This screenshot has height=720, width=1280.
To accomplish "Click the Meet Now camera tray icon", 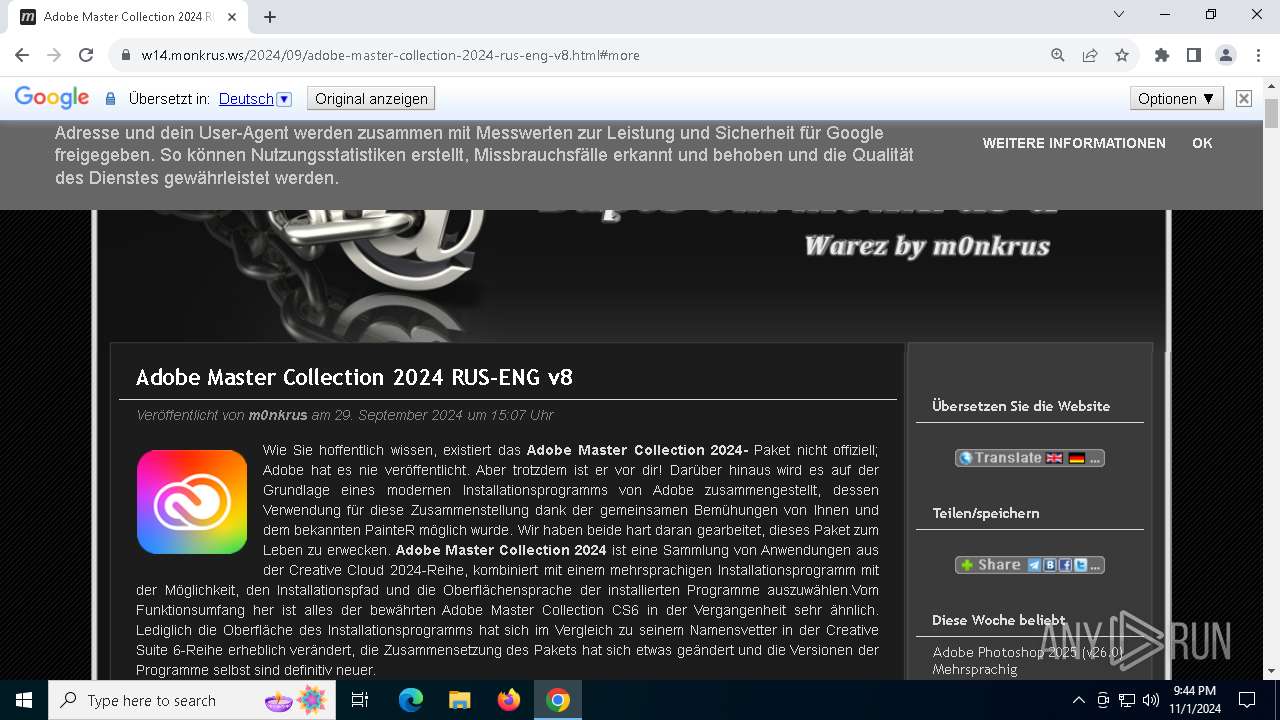I will (x=1103, y=700).
